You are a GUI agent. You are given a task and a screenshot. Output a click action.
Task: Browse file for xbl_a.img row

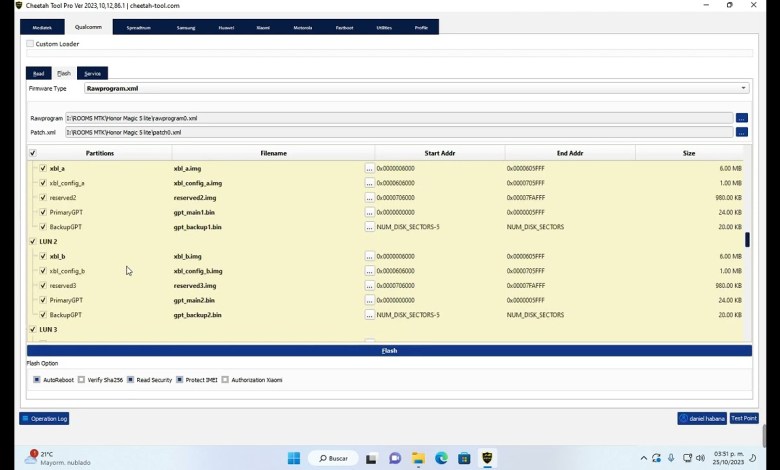click(x=369, y=169)
